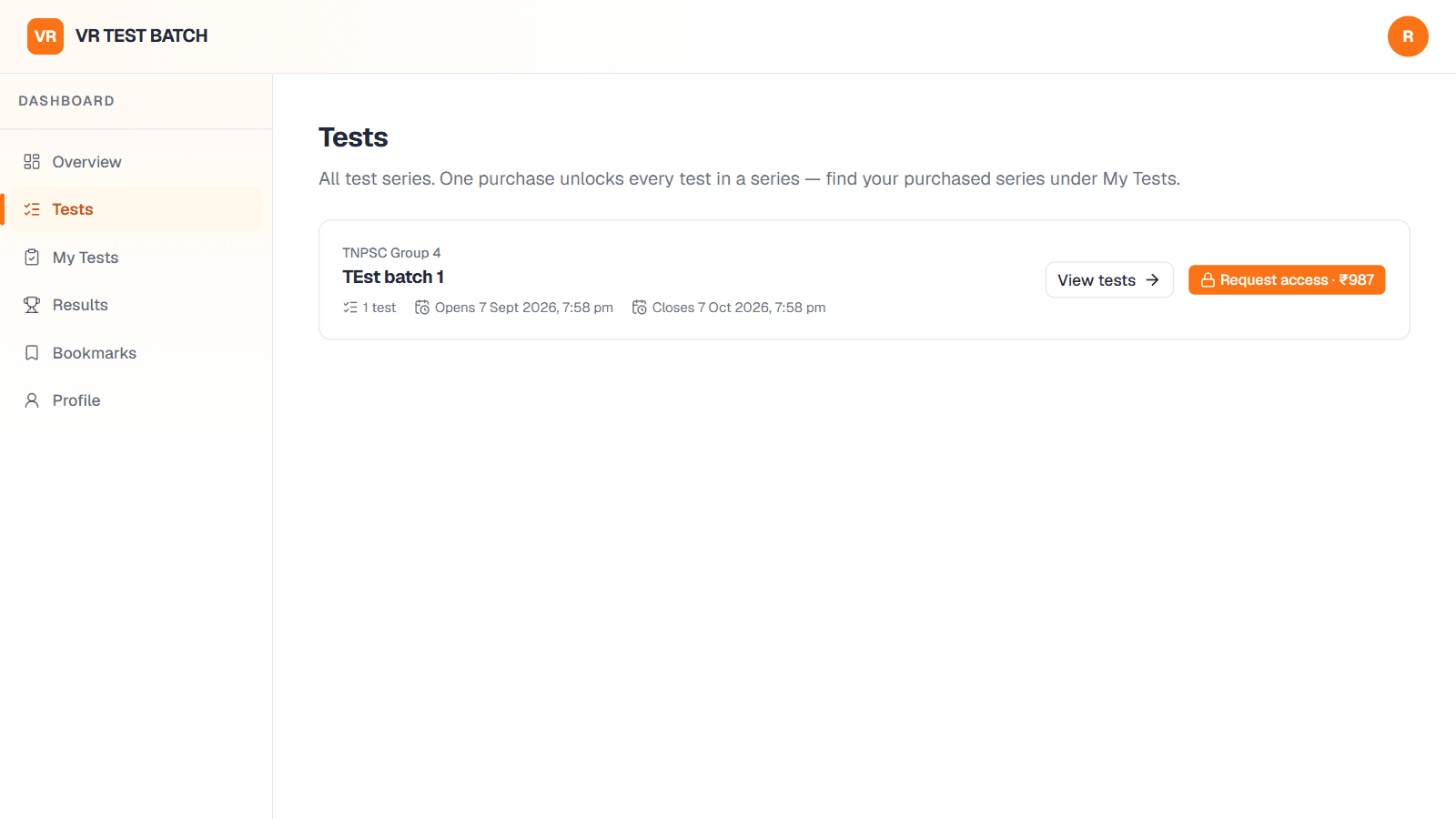This screenshot has height=819, width=1456.
Task: Click Opens 7 Sept 2026, 7:58 pm
Action: click(524, 308)
